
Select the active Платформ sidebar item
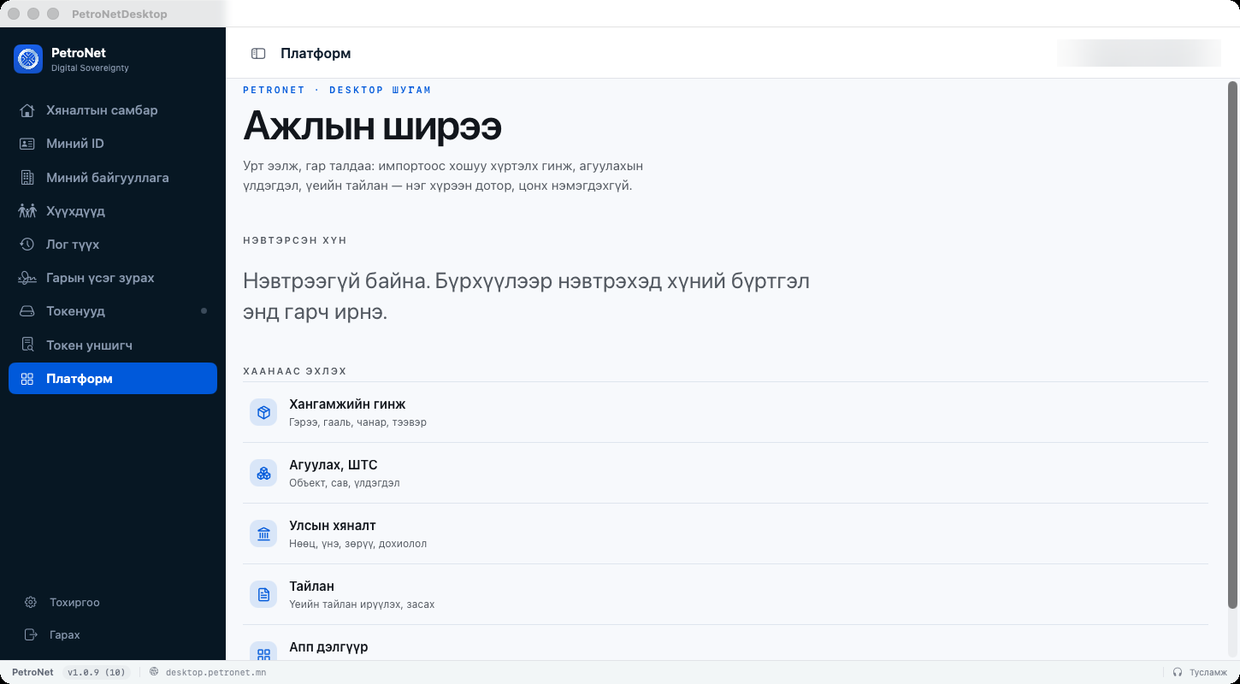[113, 378]
